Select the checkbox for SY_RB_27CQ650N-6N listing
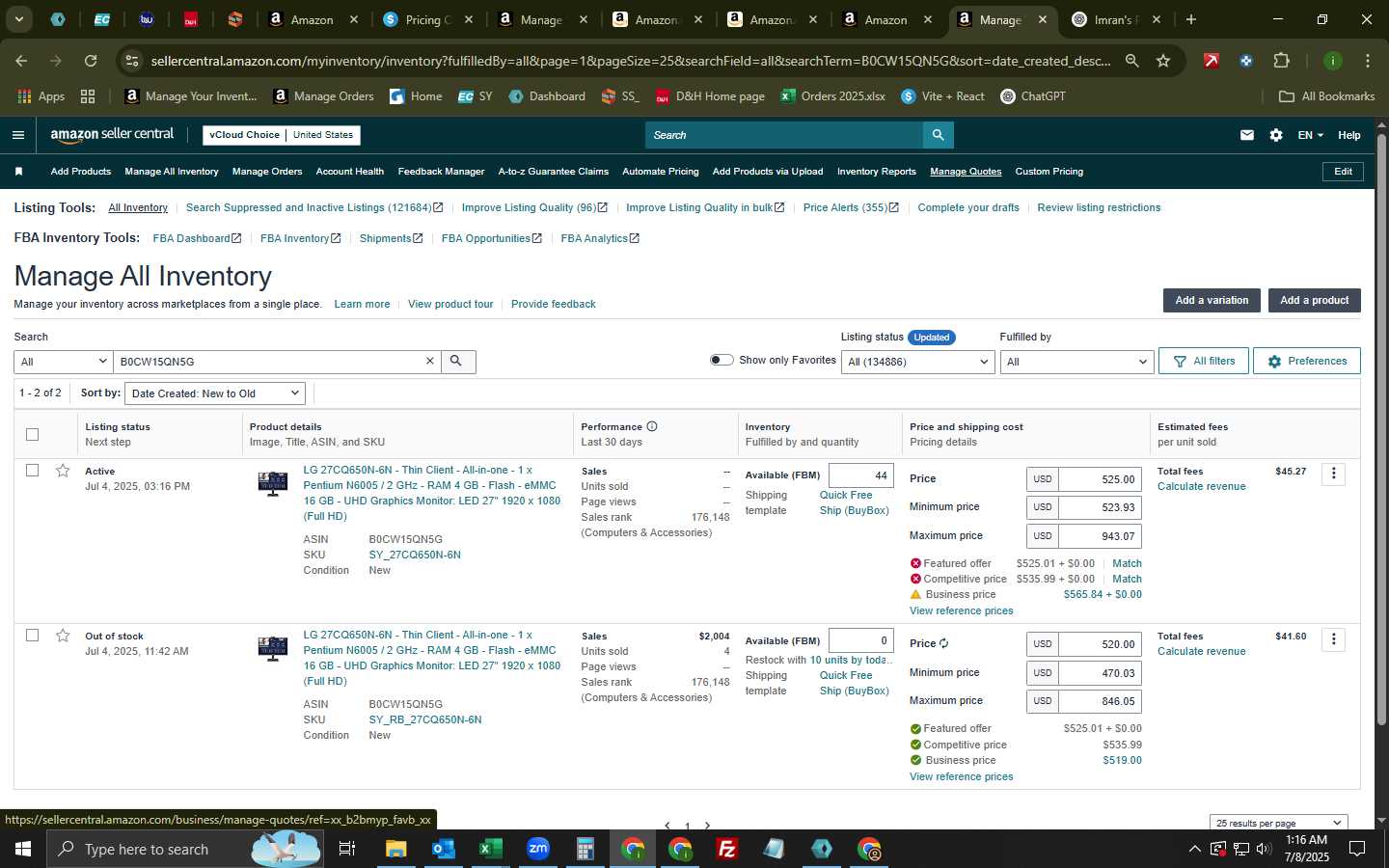The image size is (1389, 868). 32,636
